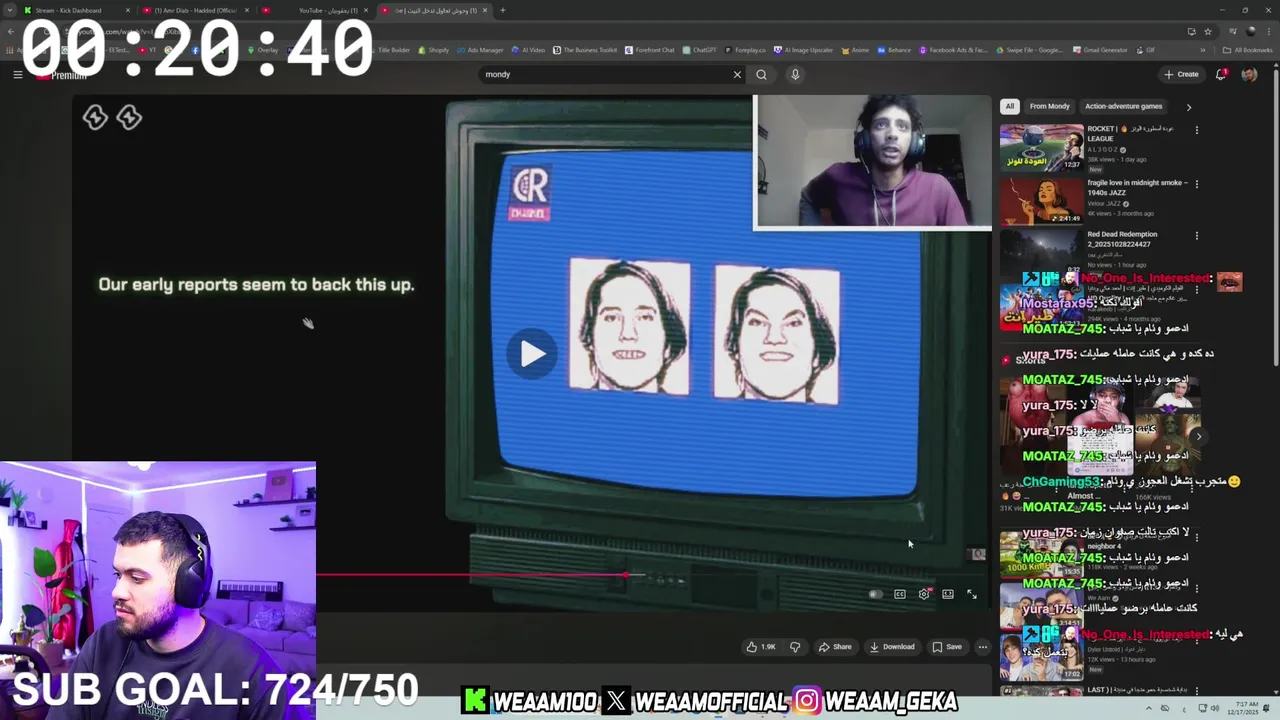Open 'Dyler Untold' video thumbnail with 17:02 duration
This screenshot has width=1280, height=720.
pyautogui.click(x=1041, y=655)
